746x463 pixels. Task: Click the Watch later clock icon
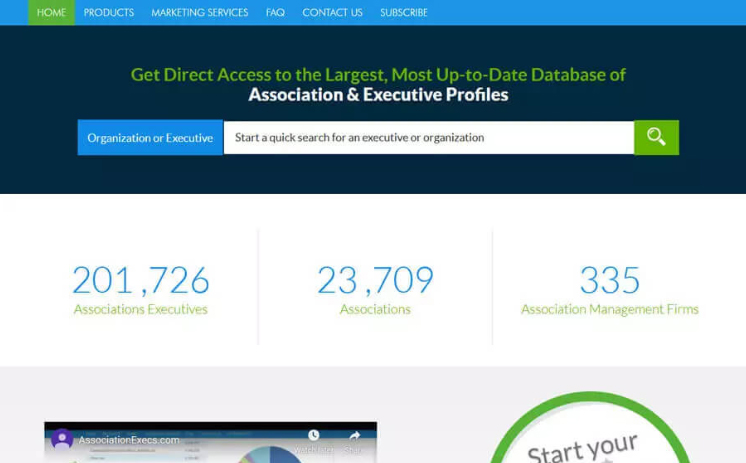click(314, 435)
